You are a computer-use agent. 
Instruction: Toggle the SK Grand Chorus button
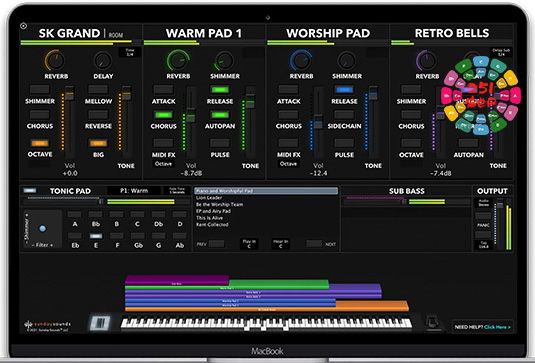[40, 114]
